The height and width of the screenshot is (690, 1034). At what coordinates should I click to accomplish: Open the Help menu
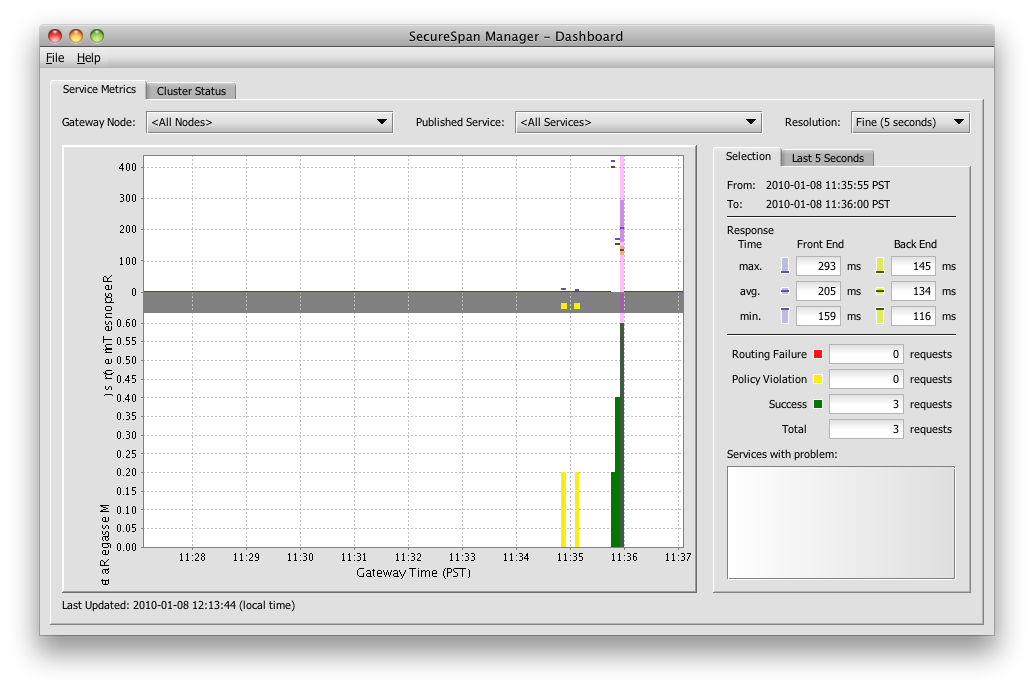(x=89, y=58)
